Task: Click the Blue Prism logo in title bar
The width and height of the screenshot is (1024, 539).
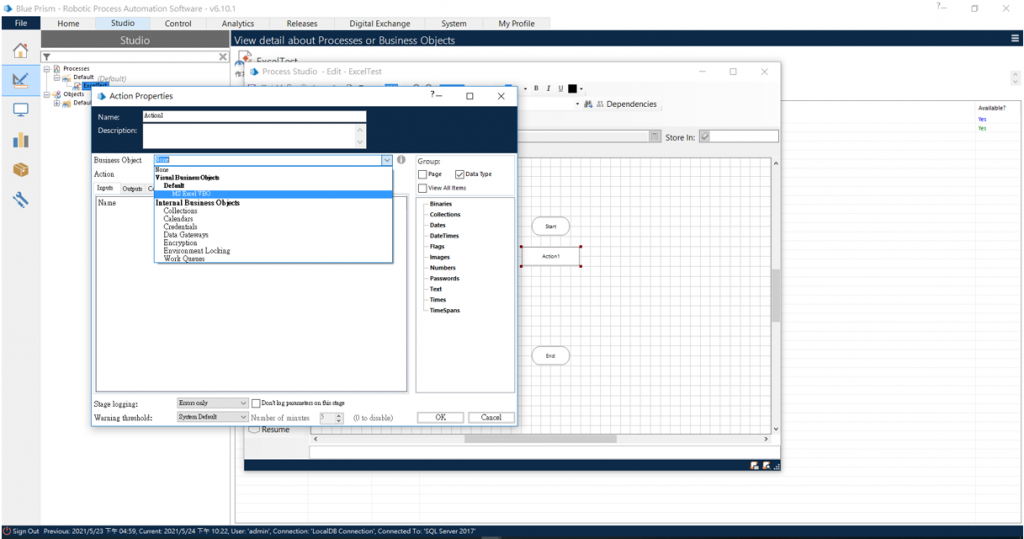Action: (8, 8)
